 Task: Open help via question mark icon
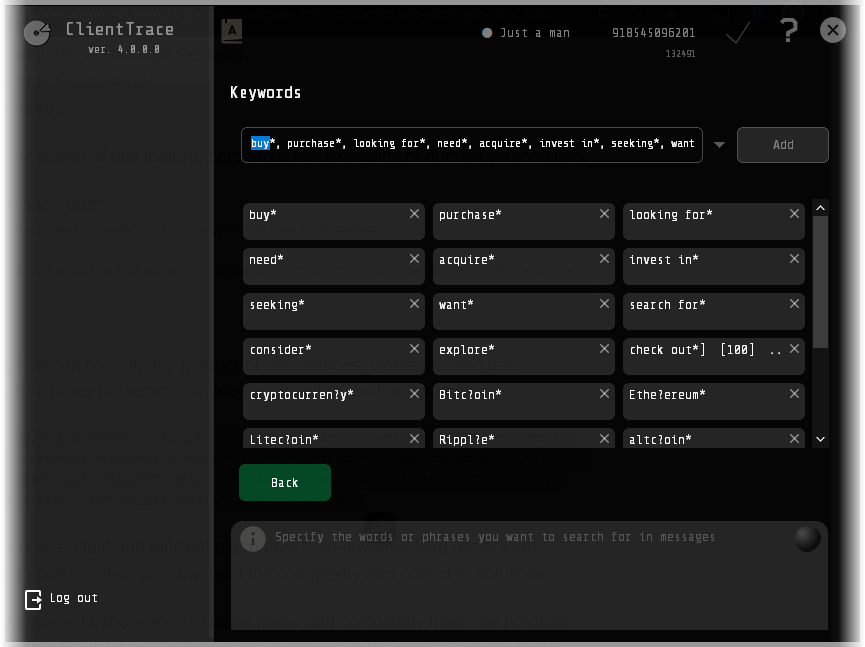pos(789,30)
